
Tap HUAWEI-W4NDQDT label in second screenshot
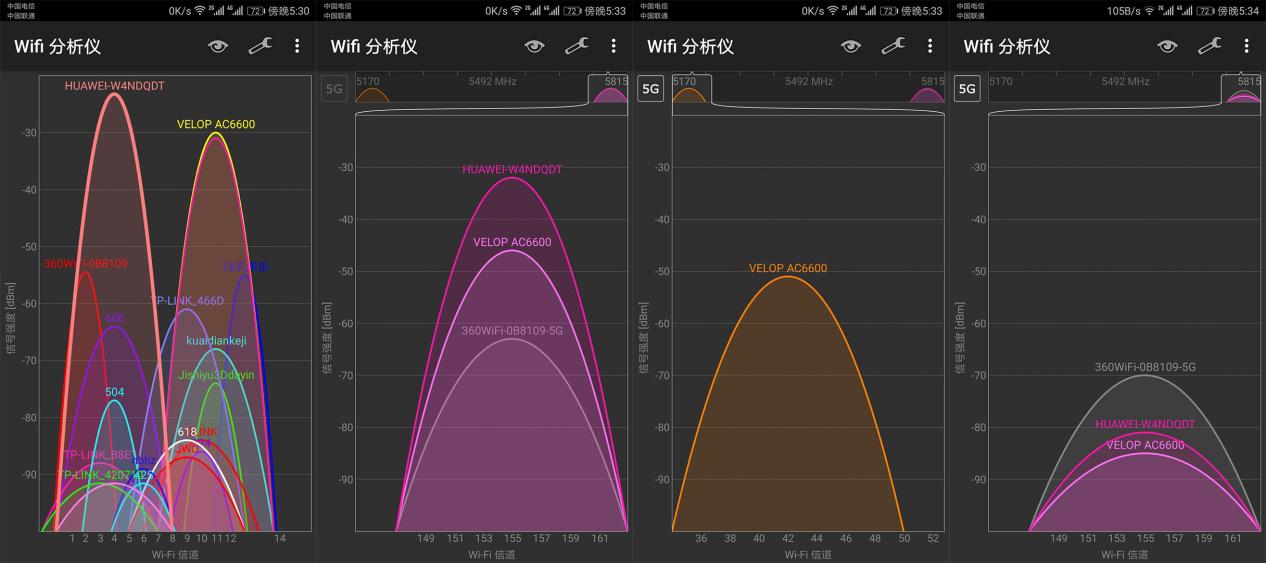click(512, 170)
